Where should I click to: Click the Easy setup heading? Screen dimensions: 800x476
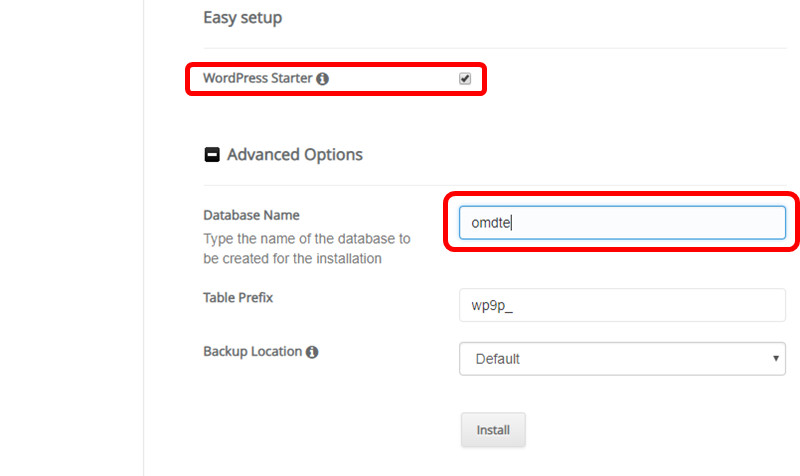(x=242, y=18)
